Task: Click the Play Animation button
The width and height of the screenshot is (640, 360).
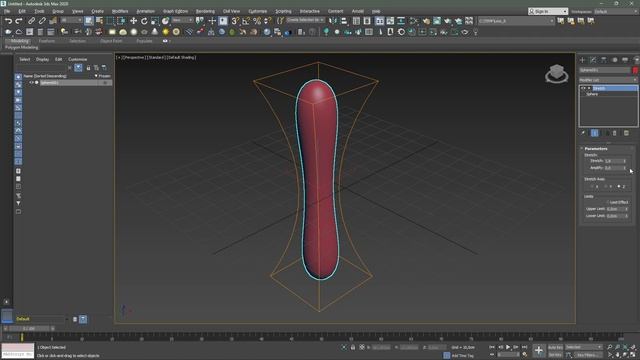Action: click(x=508, y=347)
